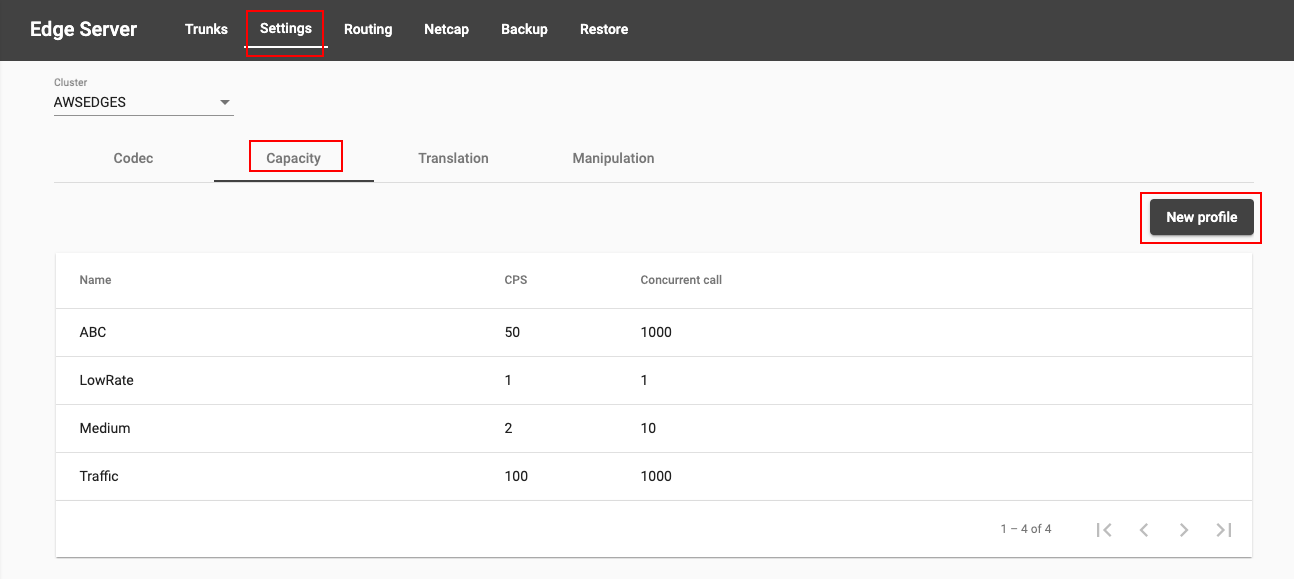This screenshot has height=579, width=1294.
Task: Click the Edge Server title
Action: point(83,29)
